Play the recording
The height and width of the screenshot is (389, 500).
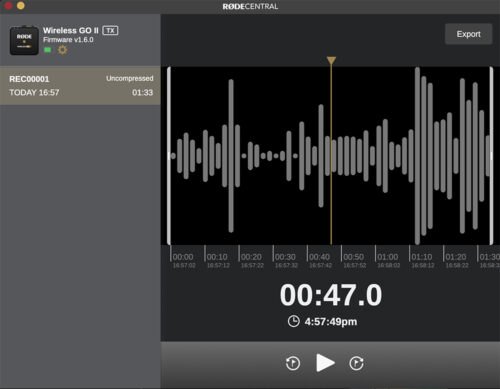point(325,363)
